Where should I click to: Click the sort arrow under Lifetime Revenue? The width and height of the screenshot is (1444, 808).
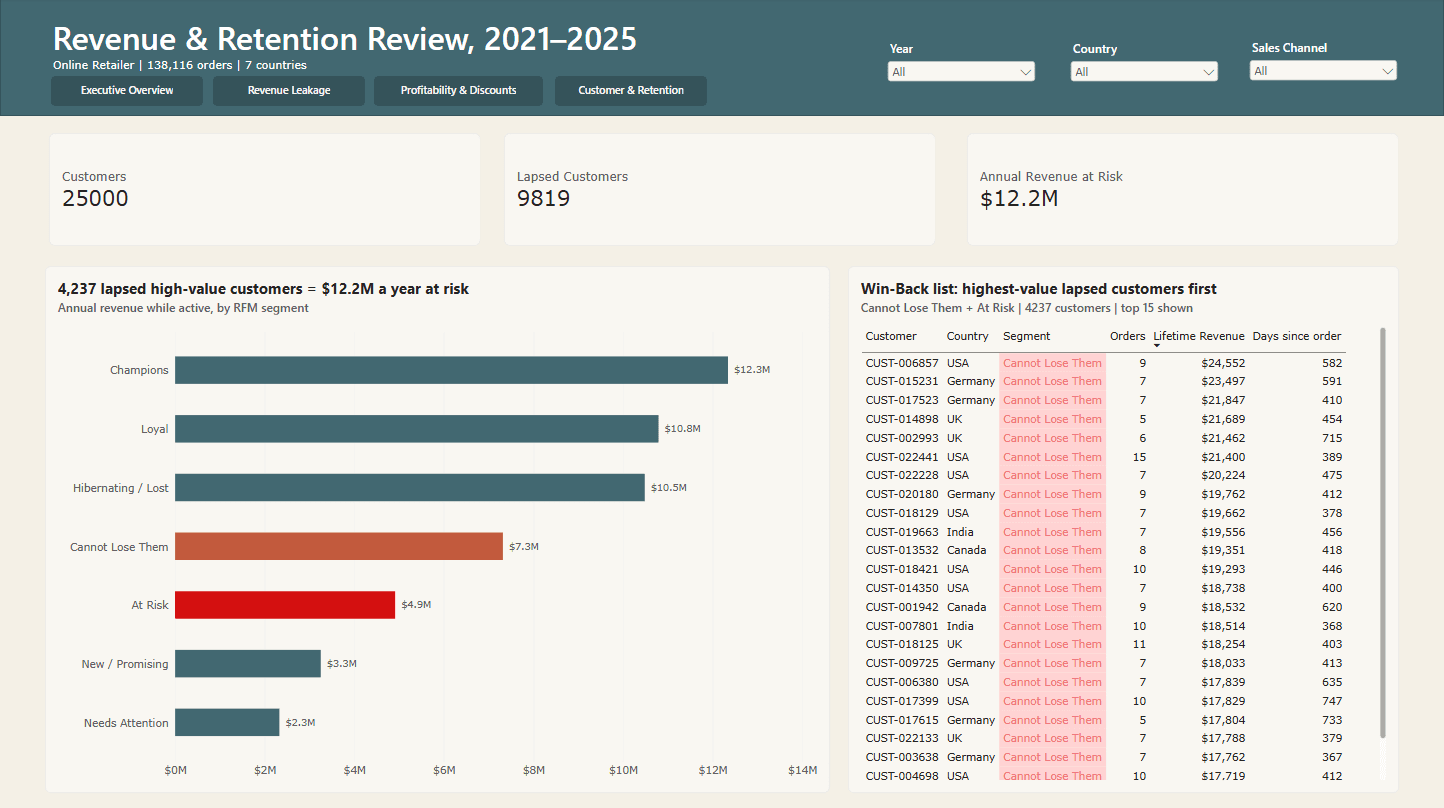point(1157,346)
